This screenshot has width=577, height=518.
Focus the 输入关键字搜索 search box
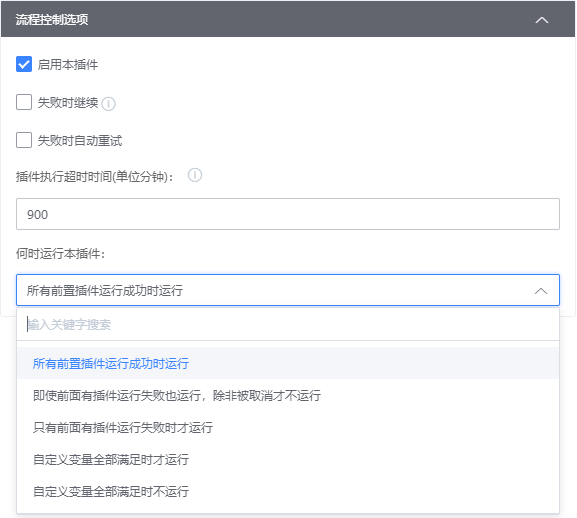pyautogui.click(x=288, y=324)
